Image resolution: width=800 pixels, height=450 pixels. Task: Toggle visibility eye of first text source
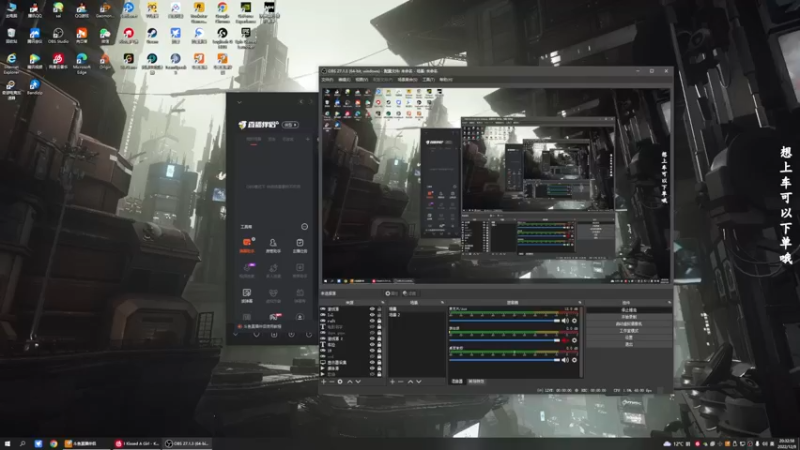click(x=372, y=327)
